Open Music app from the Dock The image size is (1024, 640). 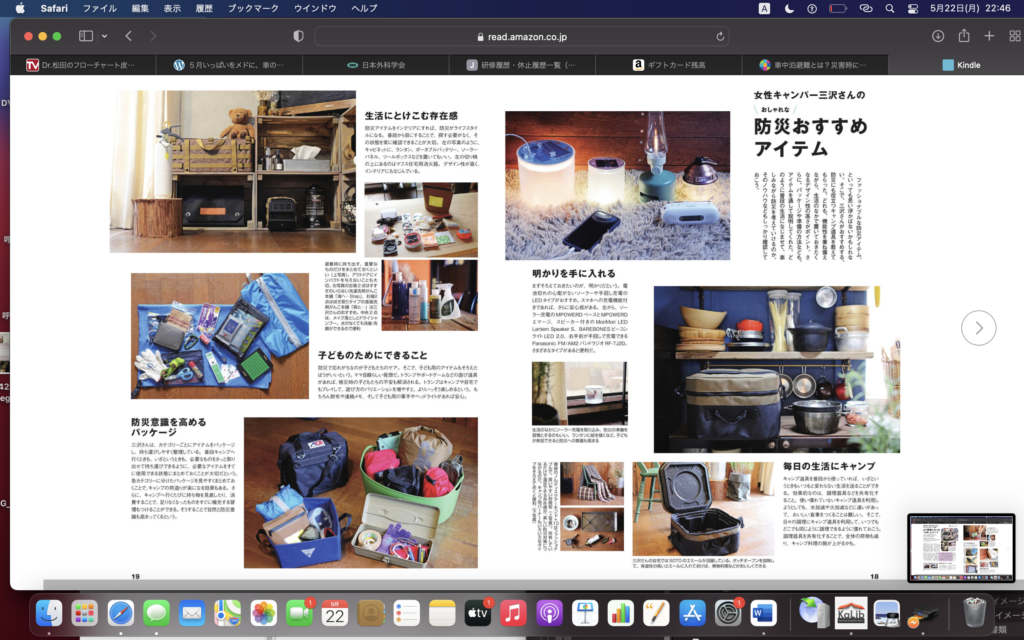(513, 612)
